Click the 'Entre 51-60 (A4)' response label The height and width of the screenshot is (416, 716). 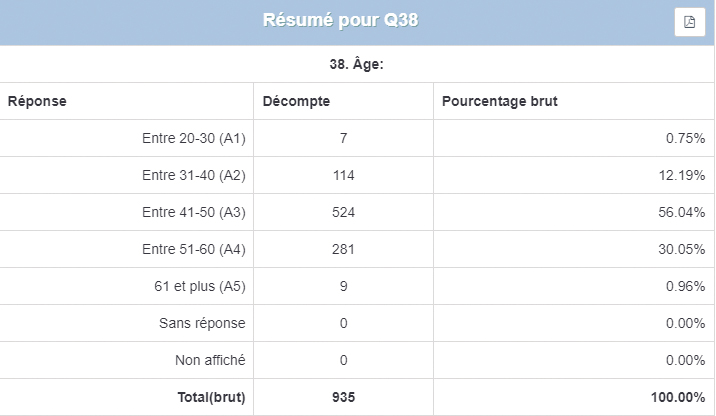pos(194,249)
